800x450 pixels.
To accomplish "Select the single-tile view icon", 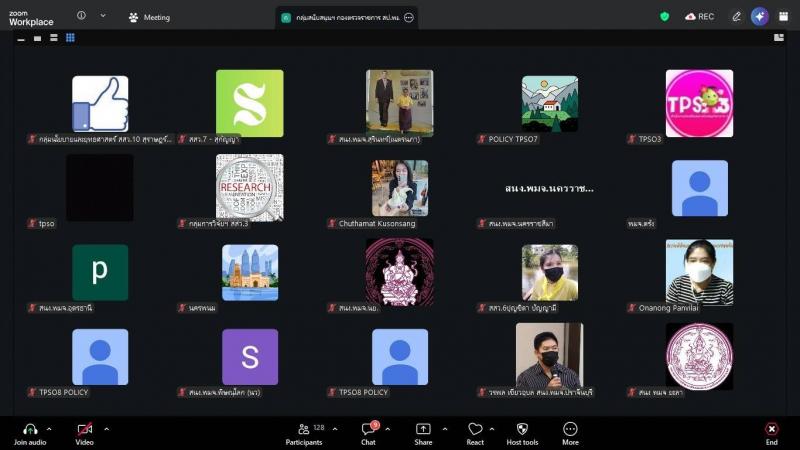I will 37,38.
